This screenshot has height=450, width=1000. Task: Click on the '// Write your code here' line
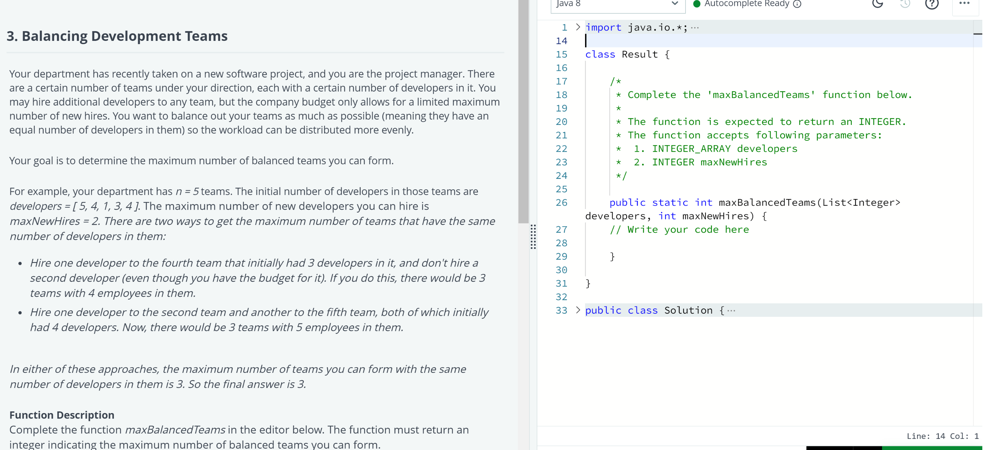(679, 230)
